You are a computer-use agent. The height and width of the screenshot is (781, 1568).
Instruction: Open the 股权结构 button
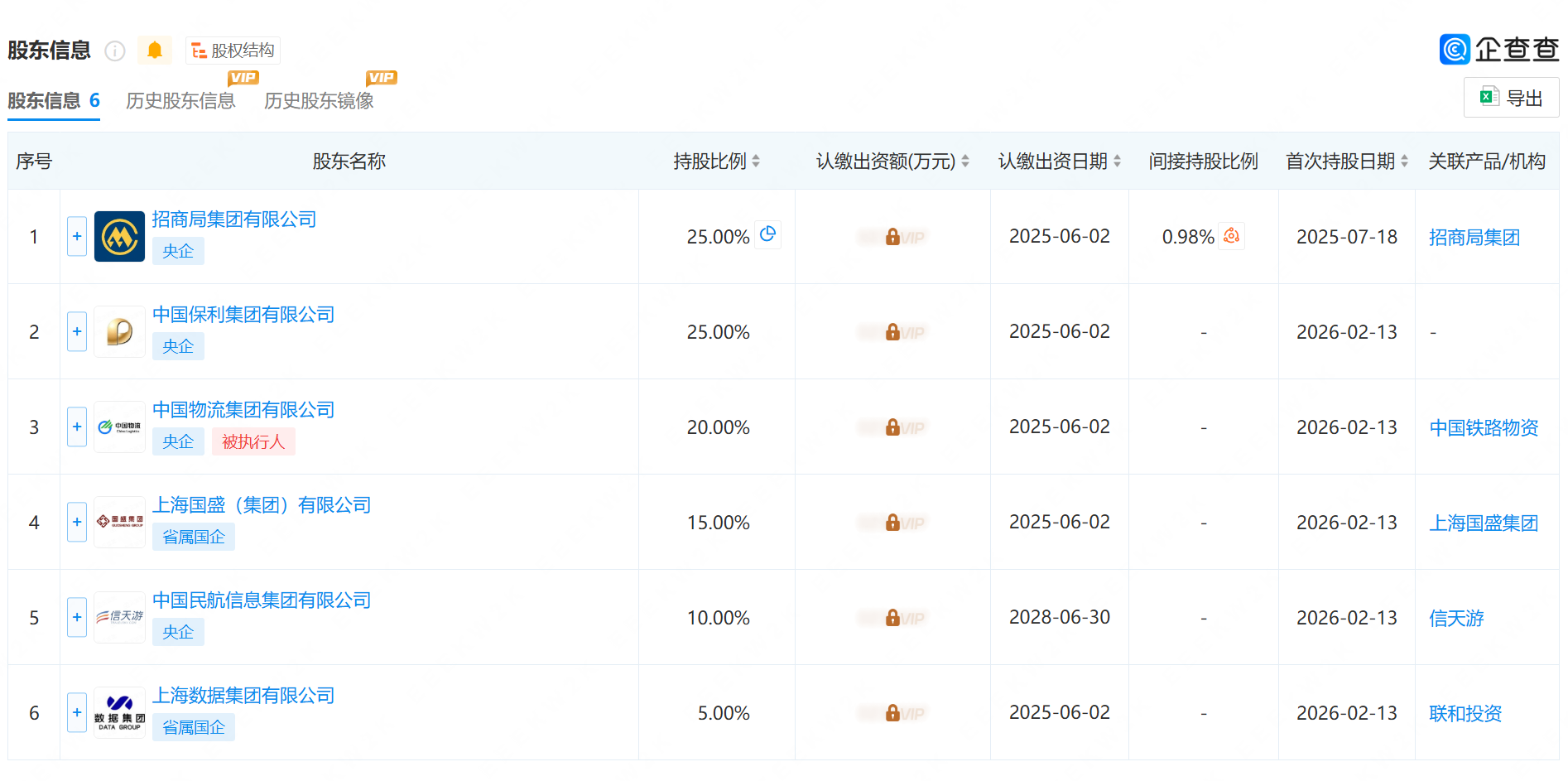[x=233, y=51]
